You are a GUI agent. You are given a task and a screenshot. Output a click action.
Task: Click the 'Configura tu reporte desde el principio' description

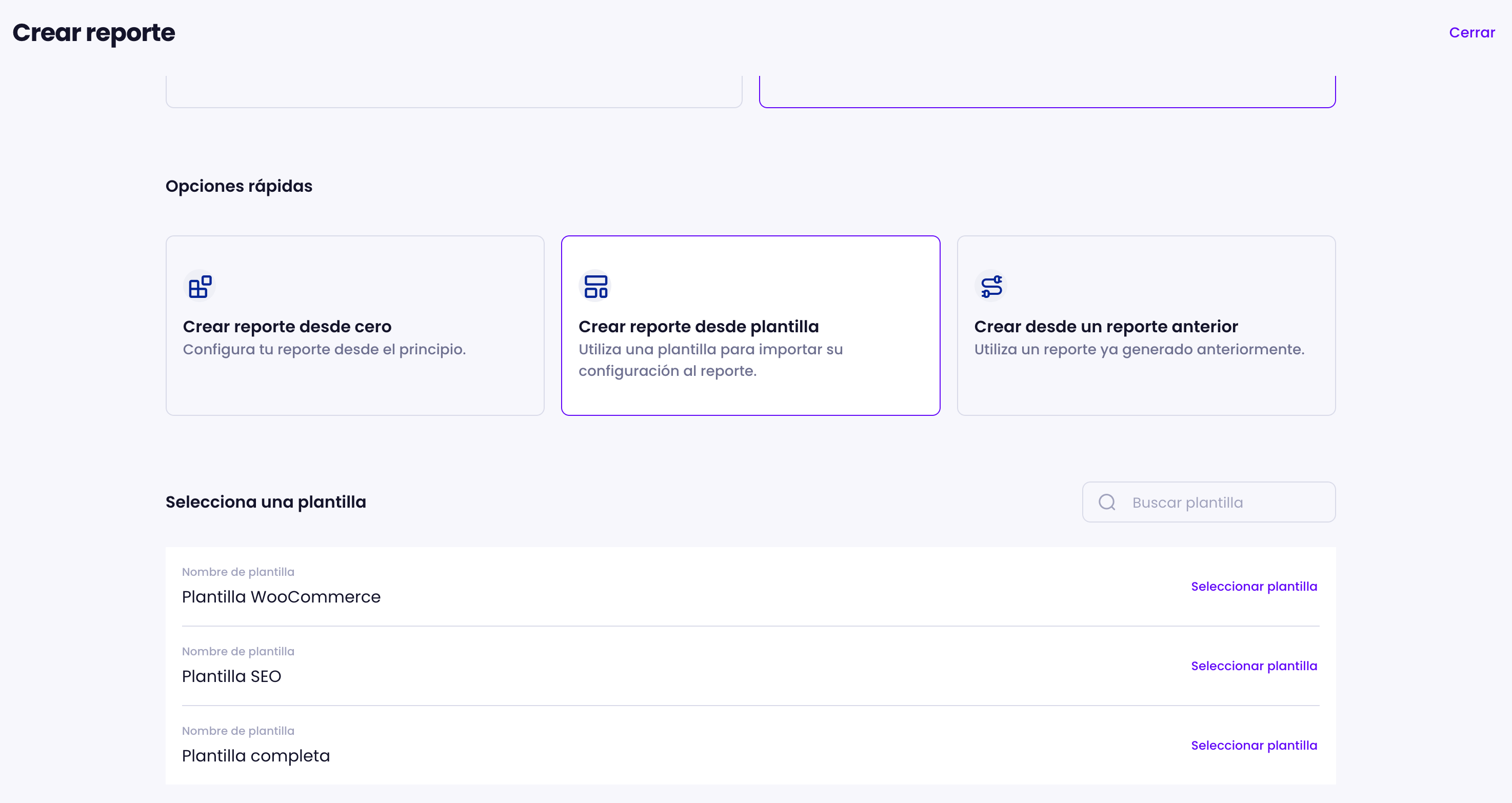[324, 349]
